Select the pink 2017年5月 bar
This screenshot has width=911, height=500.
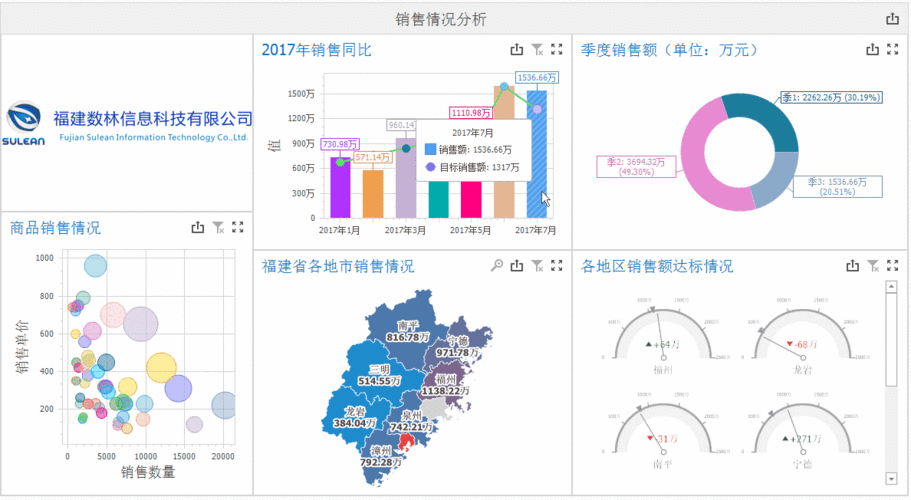pos(471,199)
